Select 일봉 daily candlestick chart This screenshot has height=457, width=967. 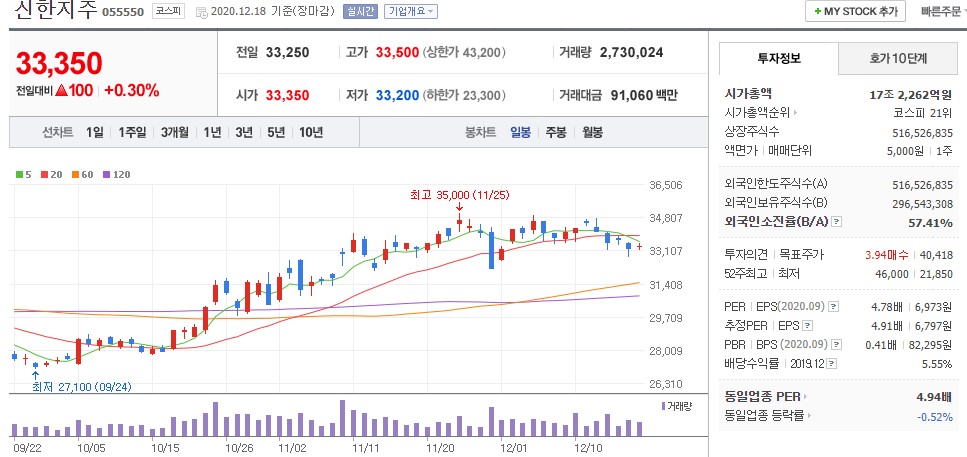click(520, 132)
